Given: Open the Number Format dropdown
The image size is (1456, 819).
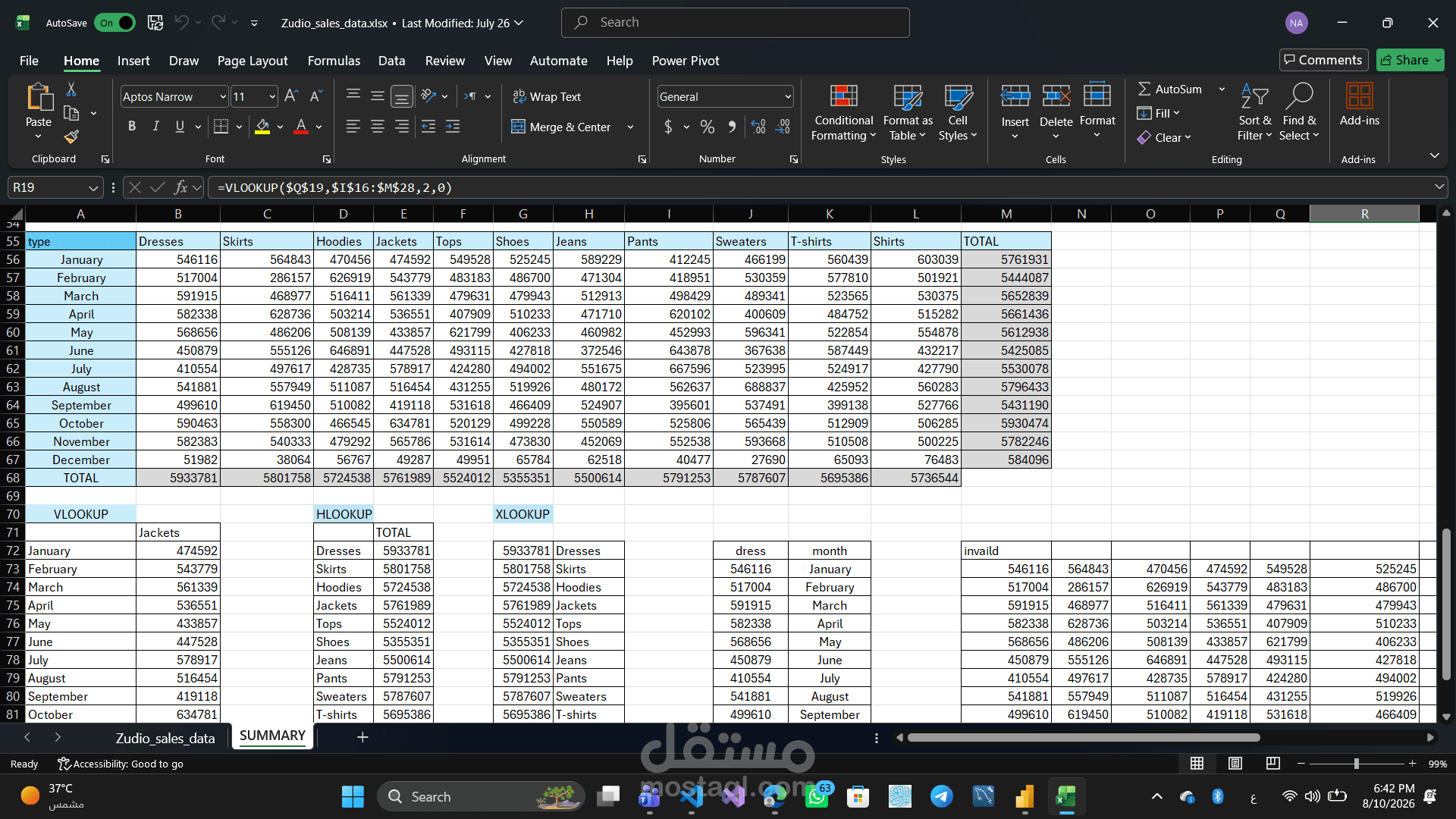Looking at the screenshot, I should [x=788, y=96].
